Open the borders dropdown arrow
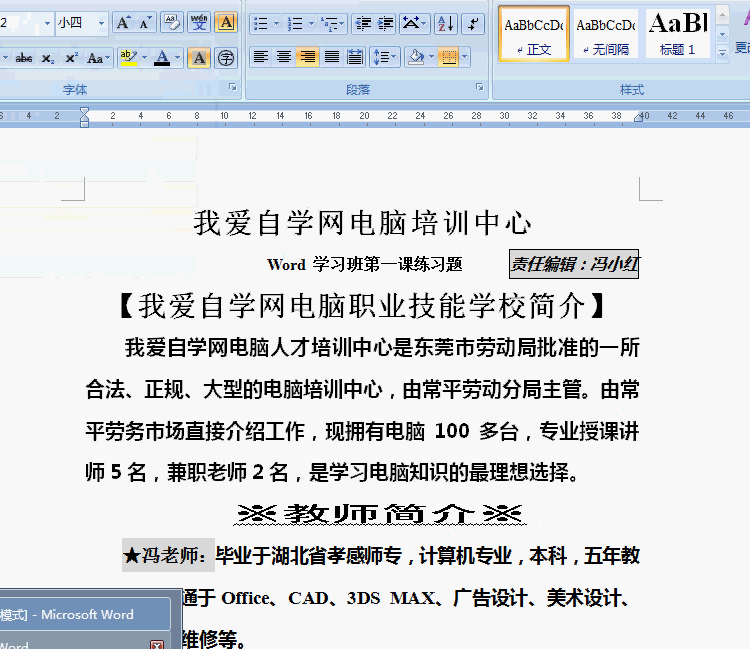Viewport: 750px width, 649px height. pos(464,57)
